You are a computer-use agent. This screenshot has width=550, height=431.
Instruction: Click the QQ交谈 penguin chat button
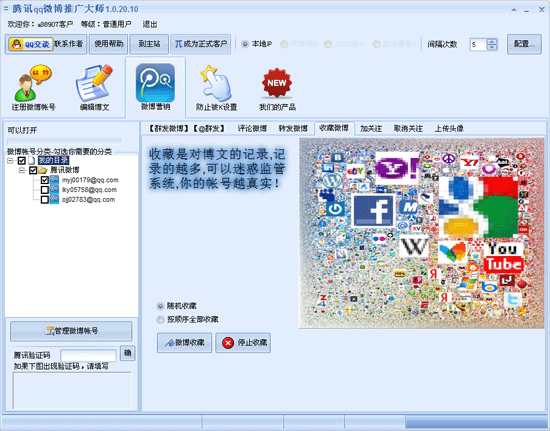(x=31, y=44)
